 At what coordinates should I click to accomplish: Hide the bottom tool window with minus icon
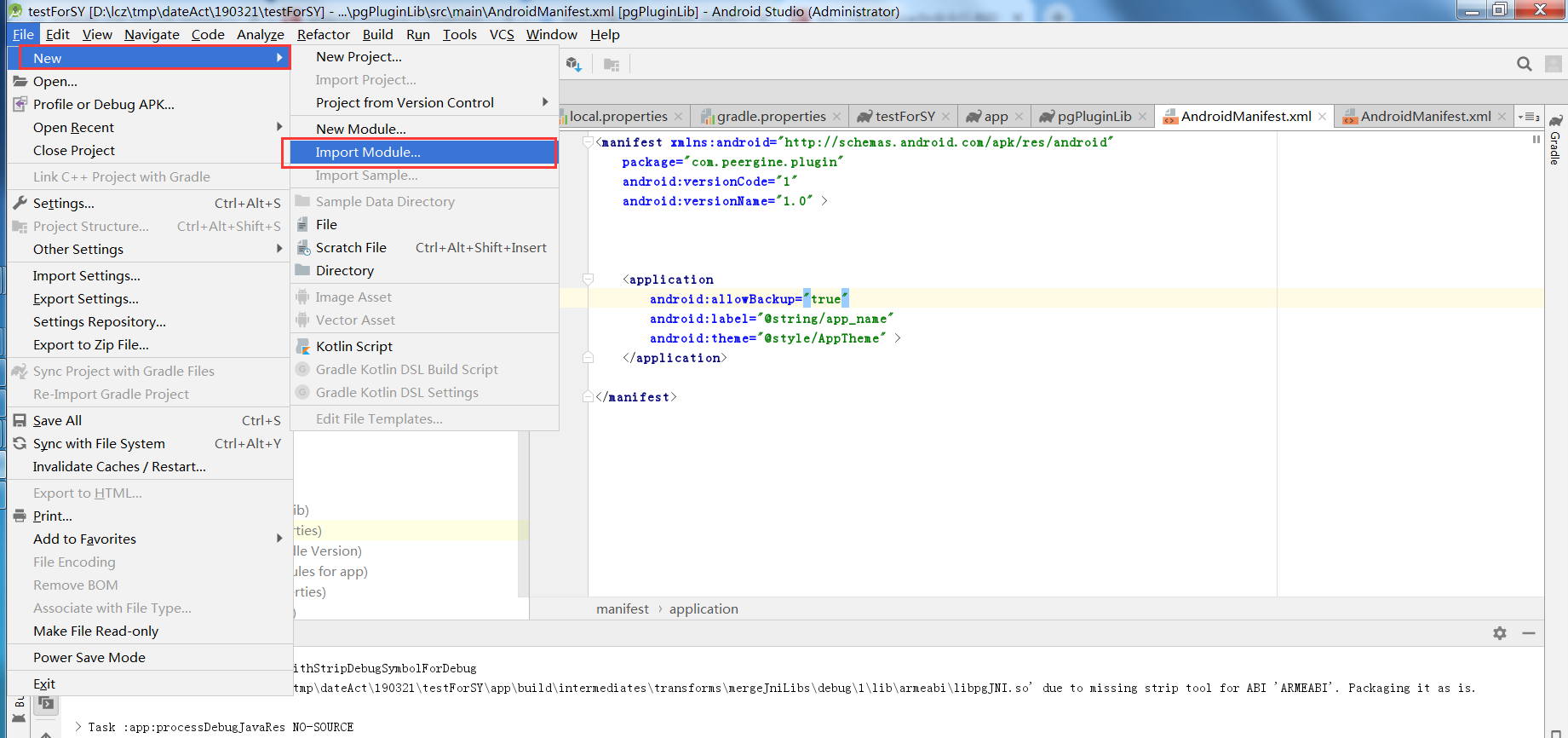[x=1529, y=633]
